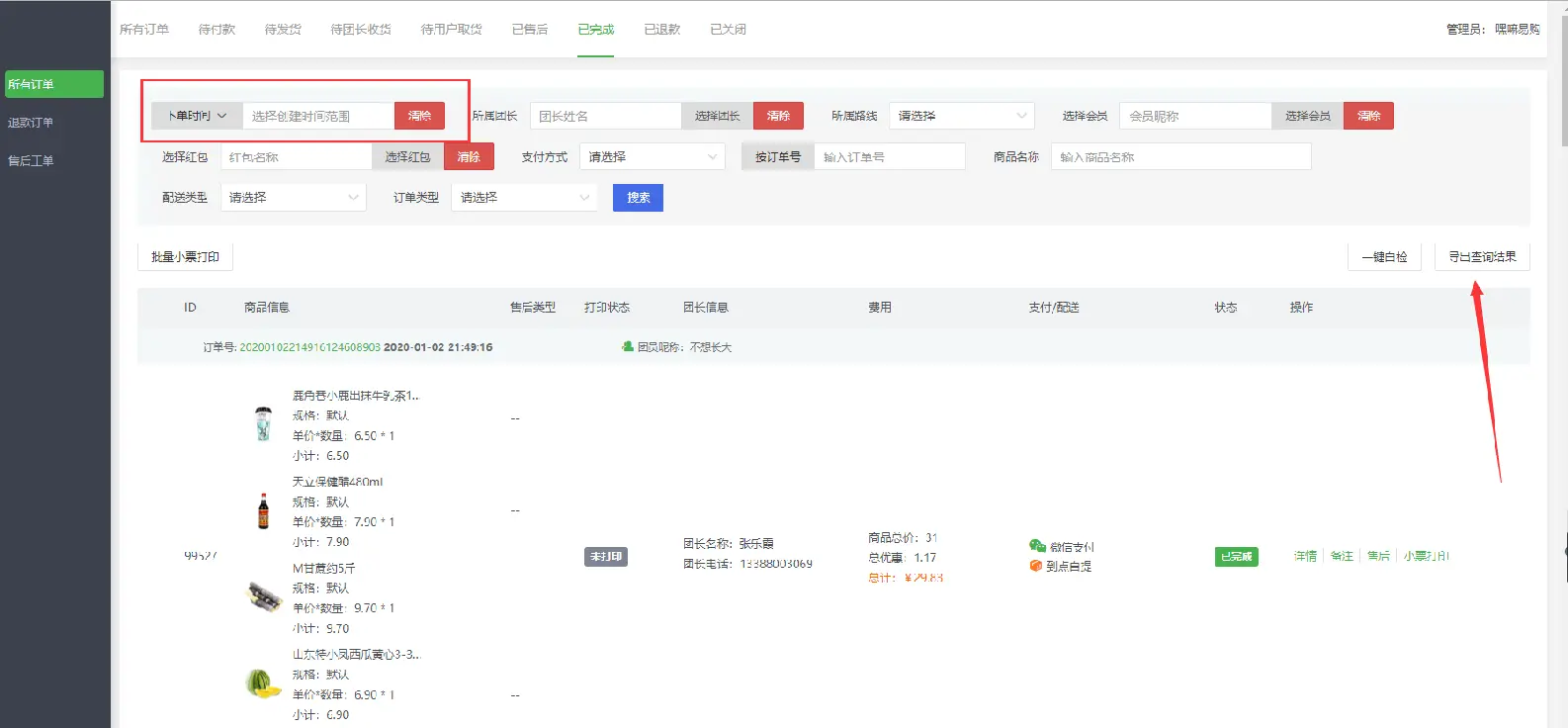1568x728 pixels.
Task: Focus the 选择创建时间范围 date range field
Action: click(318, 116)
